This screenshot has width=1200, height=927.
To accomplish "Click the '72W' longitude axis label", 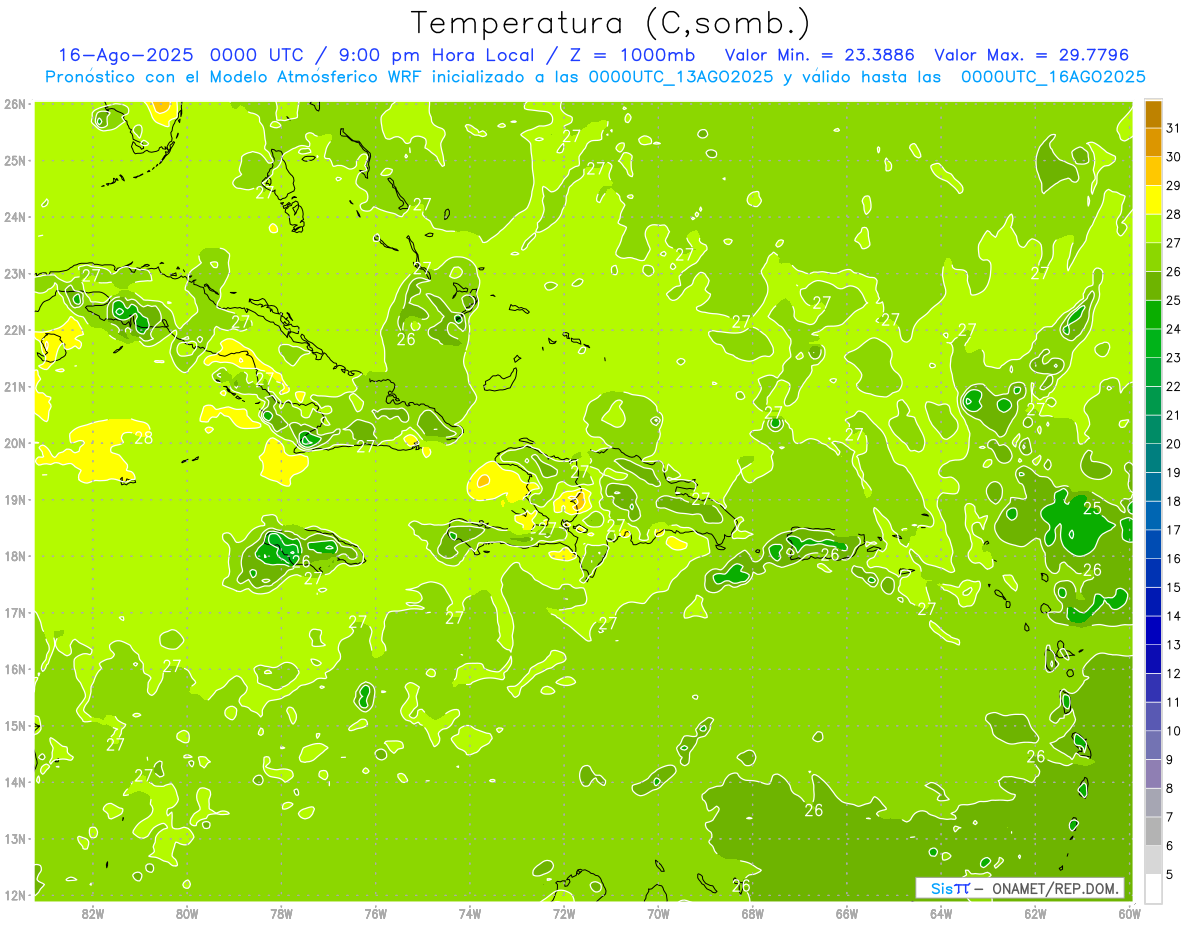I will click(564, 913).
